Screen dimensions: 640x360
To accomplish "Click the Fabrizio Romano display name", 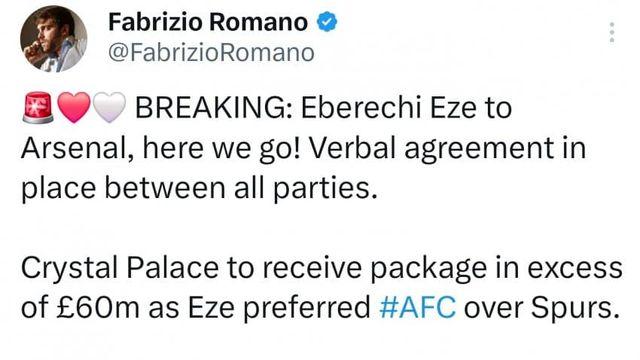I will pos(208,22).
